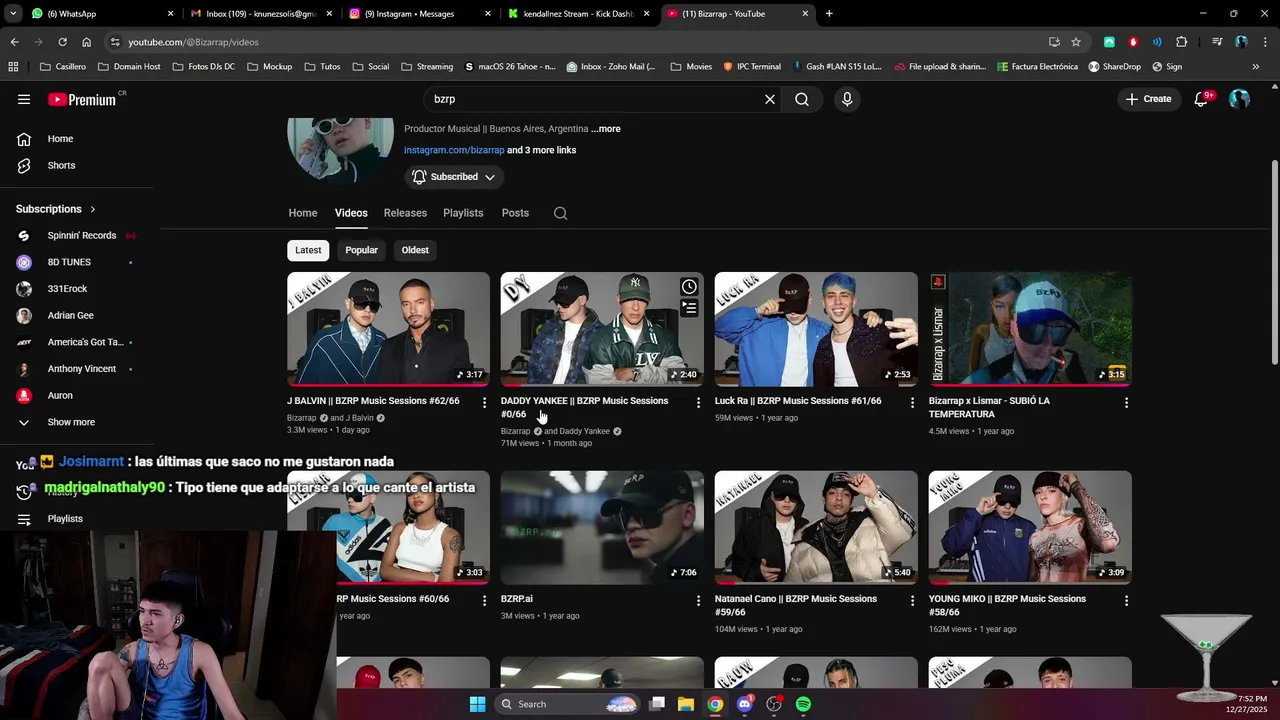Image resolution: width=1280 pixels, height=720 pixels.
Task: Start voice search with the microphone
Action: 847,99
